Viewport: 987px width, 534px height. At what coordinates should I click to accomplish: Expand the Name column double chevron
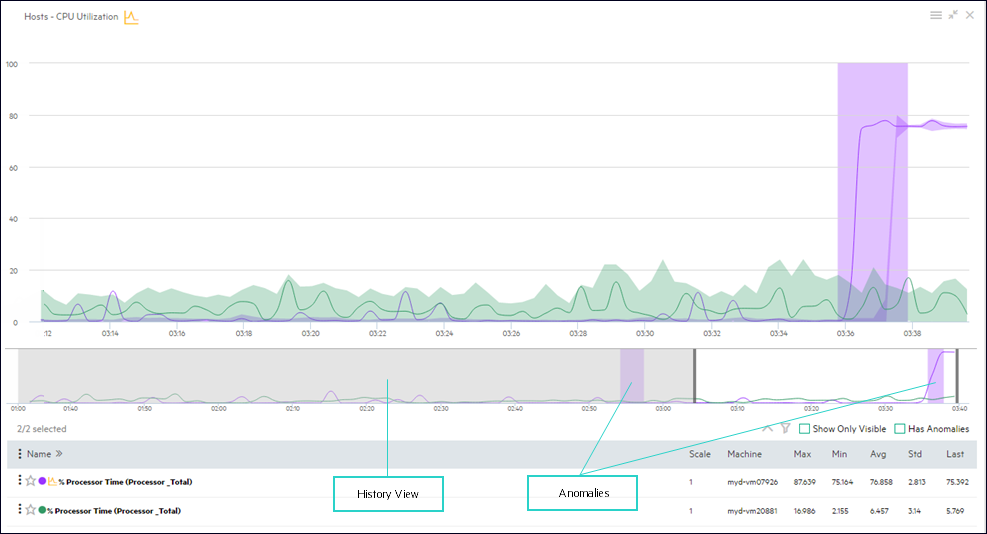[59, 454]
